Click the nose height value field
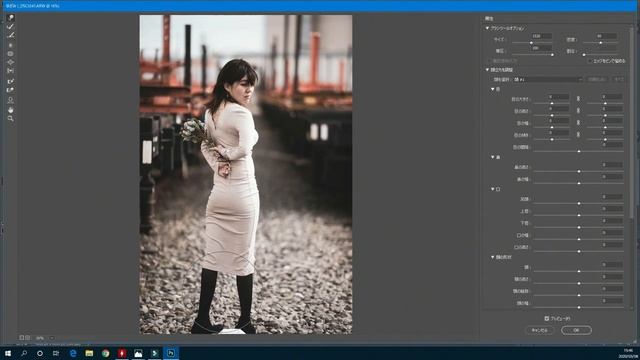The image size is (640, 360). pyautogui.click(x=612, y=165)
